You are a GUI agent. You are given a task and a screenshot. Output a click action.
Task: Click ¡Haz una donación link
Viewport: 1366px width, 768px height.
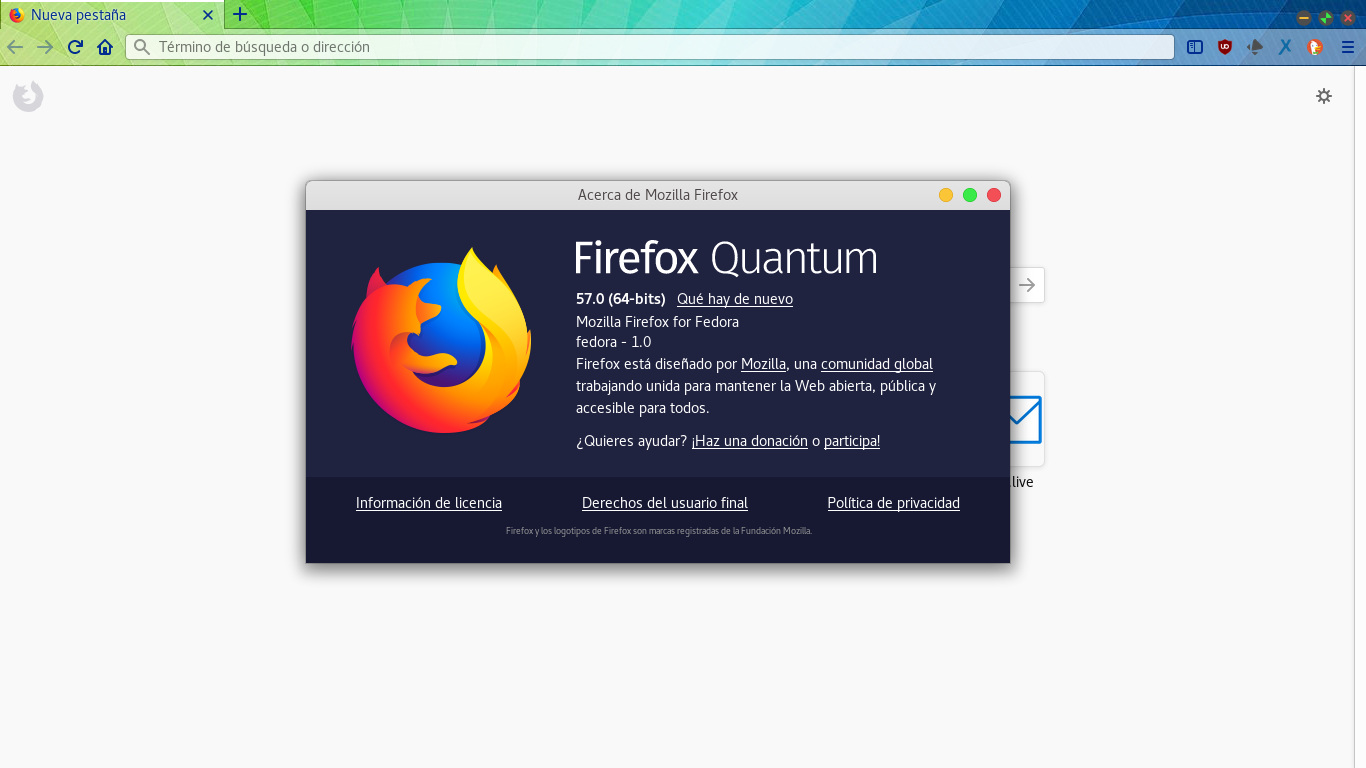point(750,441)
